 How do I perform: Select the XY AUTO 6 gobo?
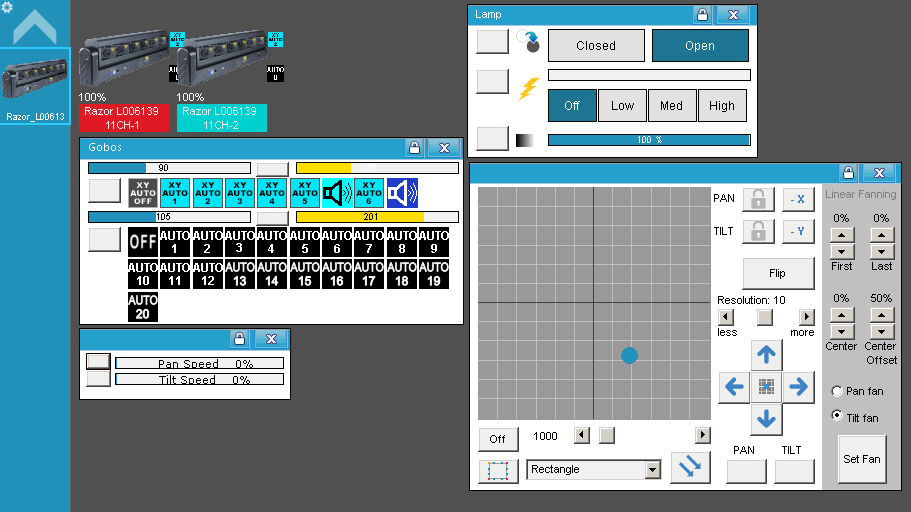[x=369, y=193]
